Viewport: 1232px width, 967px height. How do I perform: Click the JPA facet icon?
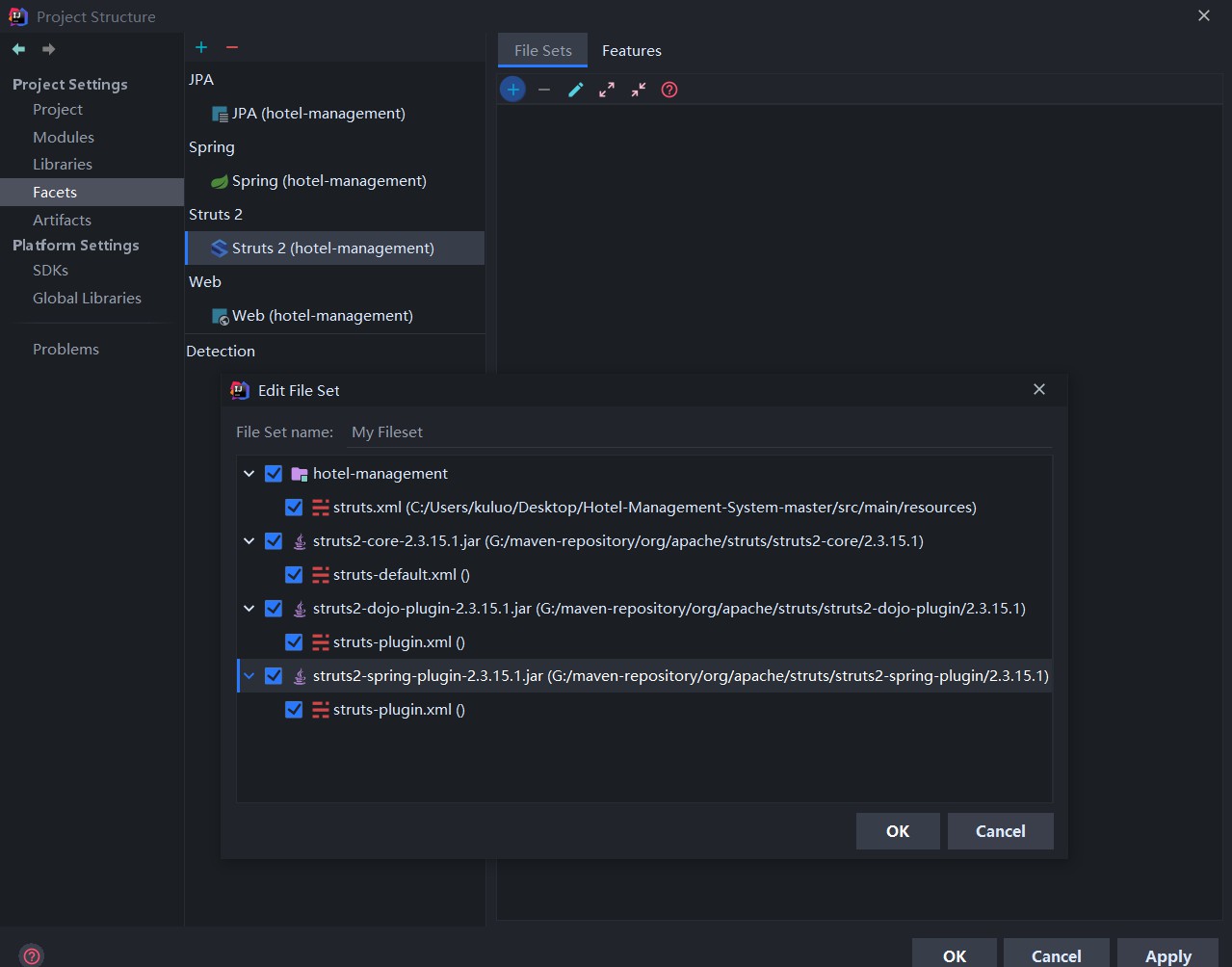pos(220,114)
